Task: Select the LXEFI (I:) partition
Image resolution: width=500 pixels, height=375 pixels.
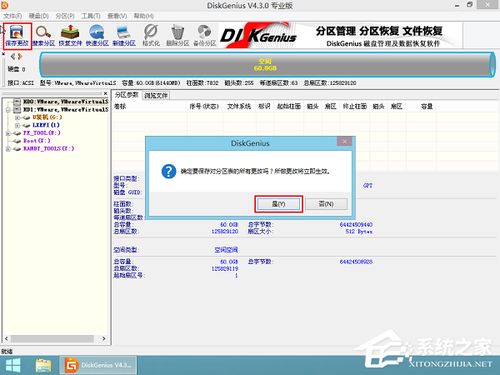Action: [46, 125]
